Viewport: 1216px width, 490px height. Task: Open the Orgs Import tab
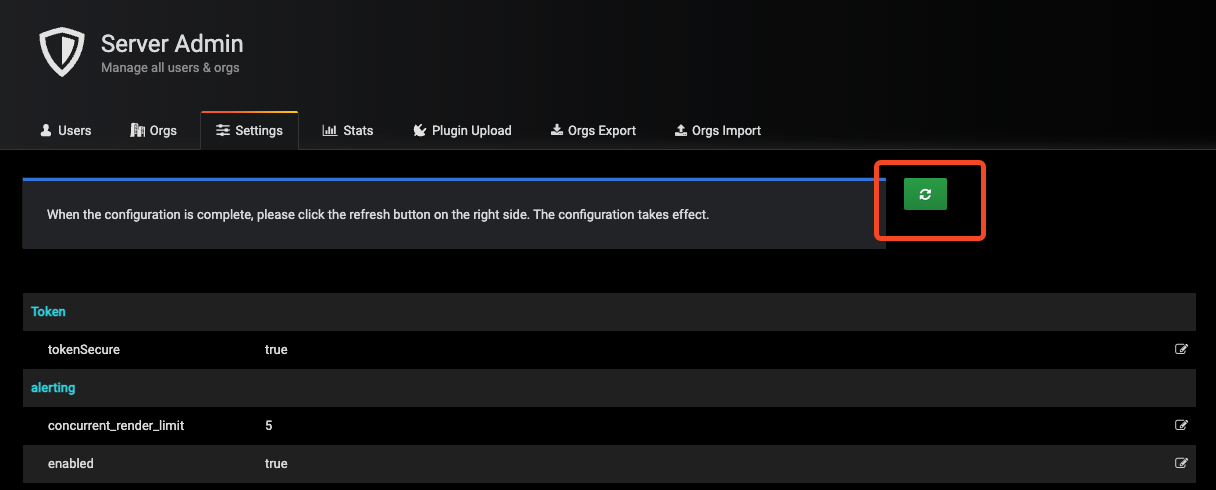717,131
